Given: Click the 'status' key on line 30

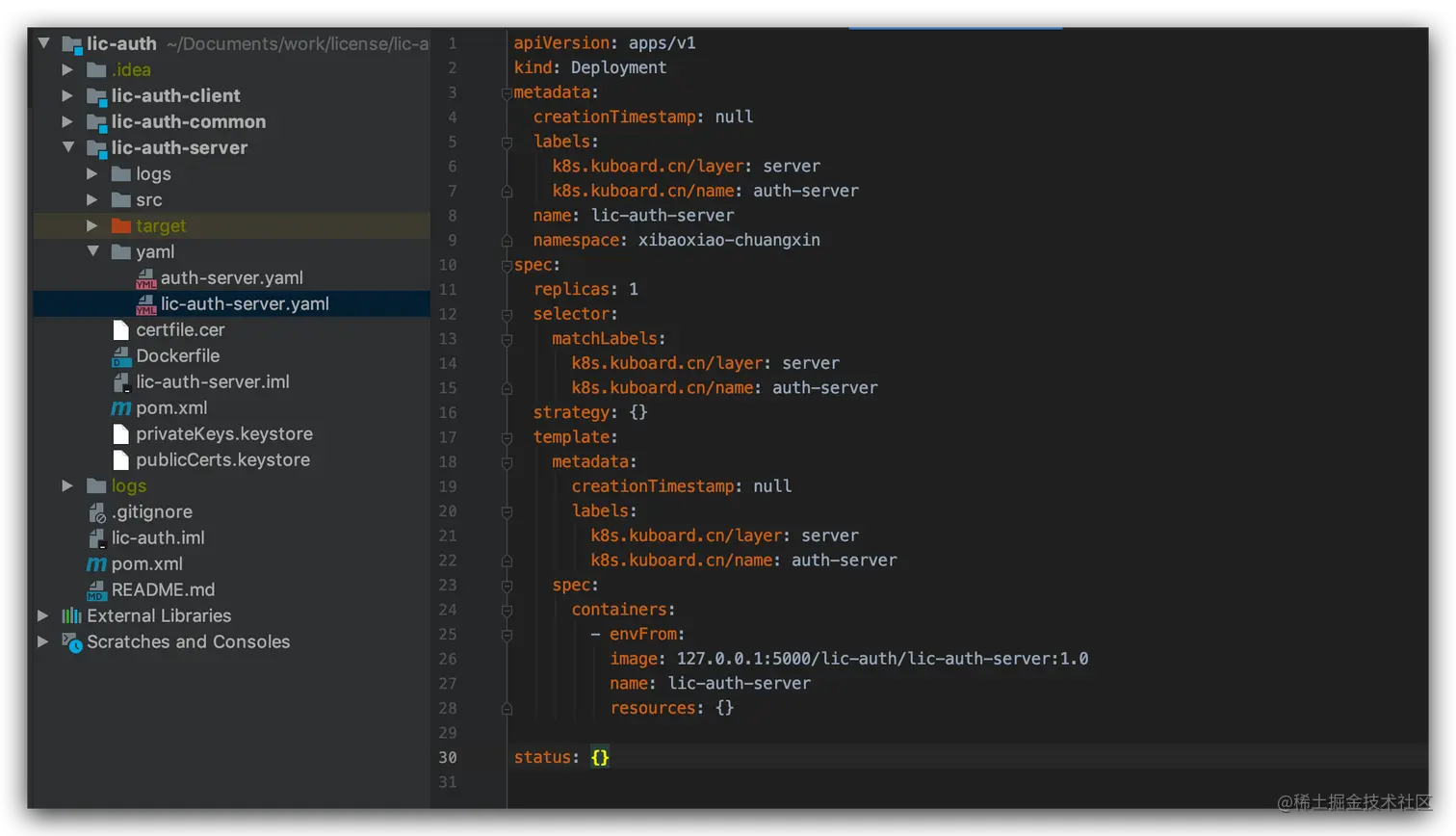Looking at the screenshot, I should pyautogui.click(x=542, y=757).
